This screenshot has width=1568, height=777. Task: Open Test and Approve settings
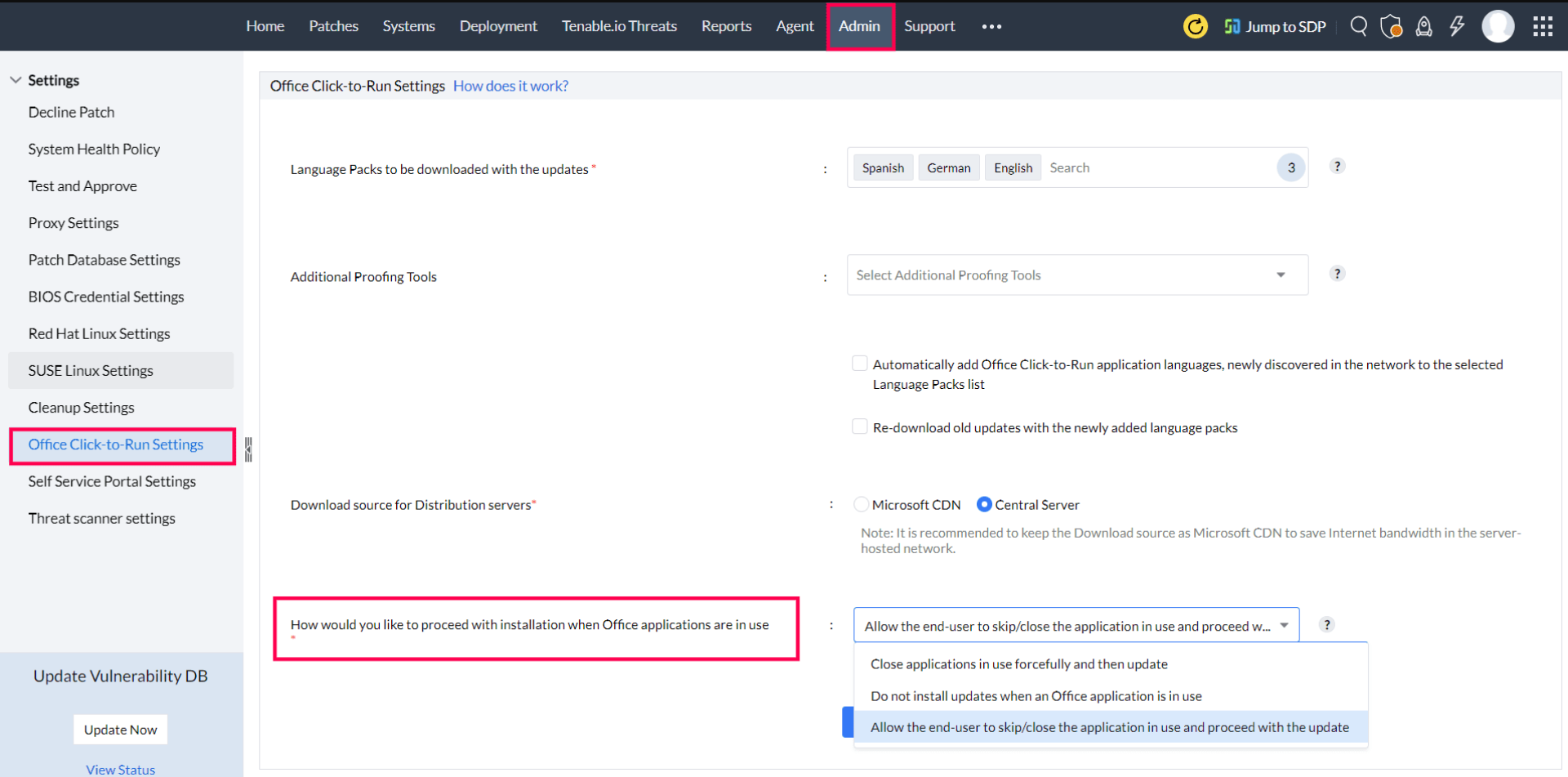(82, 186)
